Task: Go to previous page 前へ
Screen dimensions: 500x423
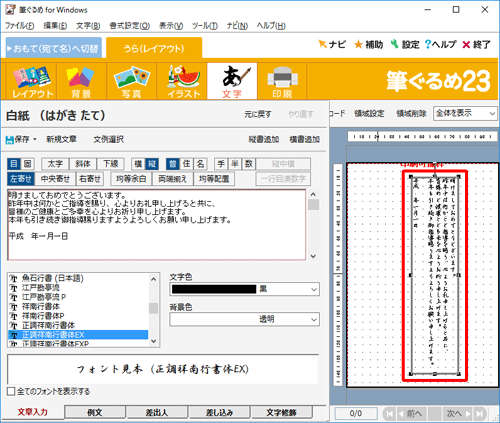Action: pos(411,414)
